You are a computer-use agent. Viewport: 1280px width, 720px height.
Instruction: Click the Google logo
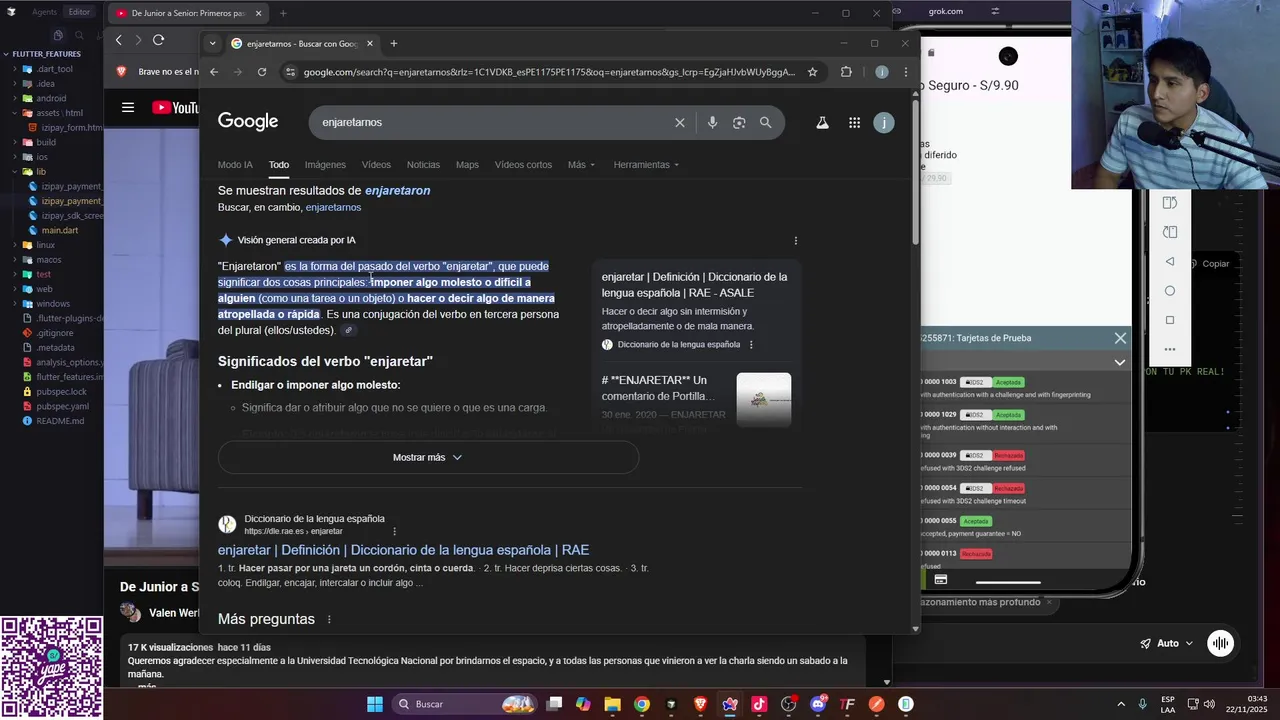tap(248, 122)
